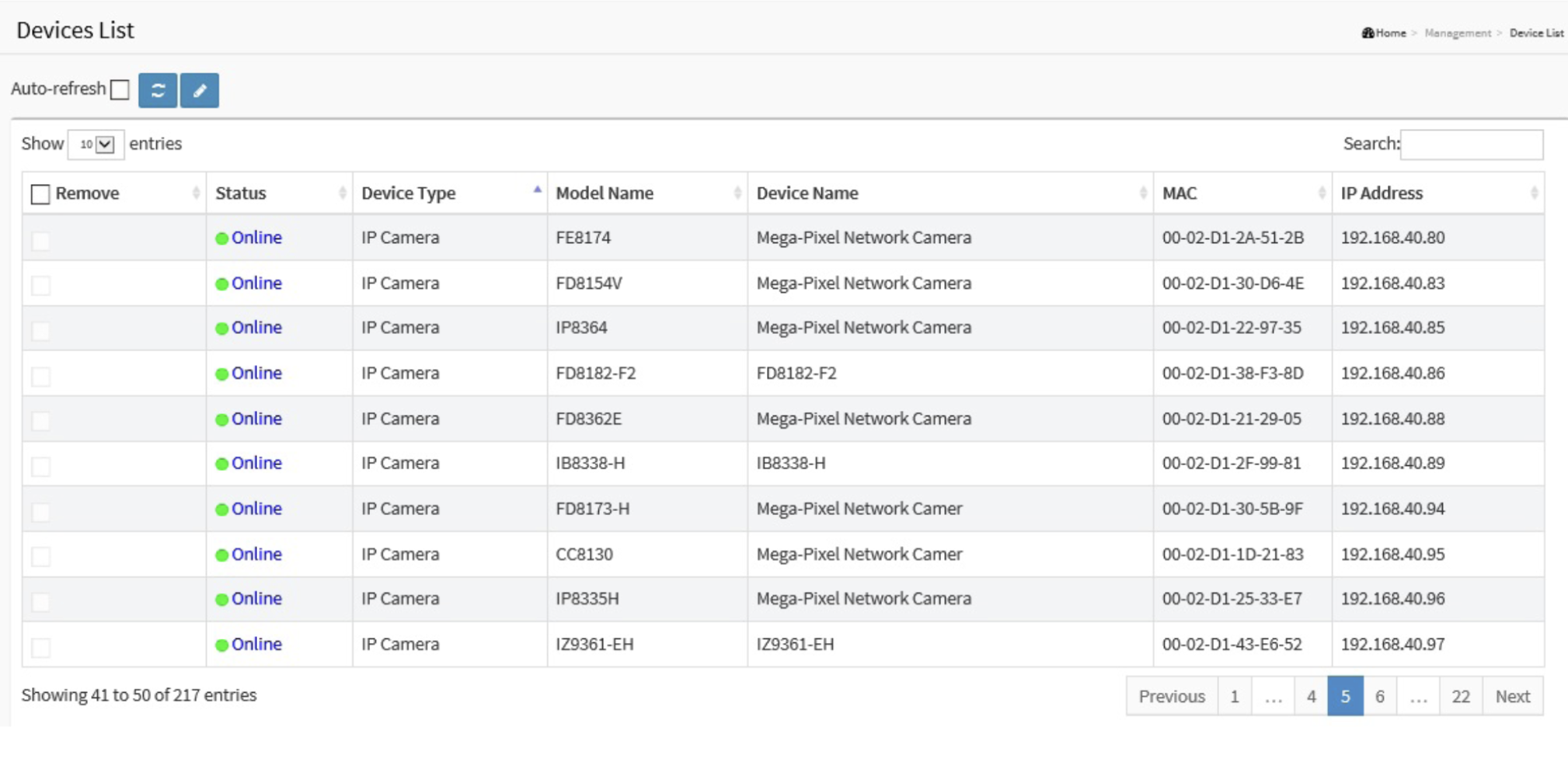The image size is (1568, 765).
Task: Sort by Status column sort arrows
Action: point(342,193)
